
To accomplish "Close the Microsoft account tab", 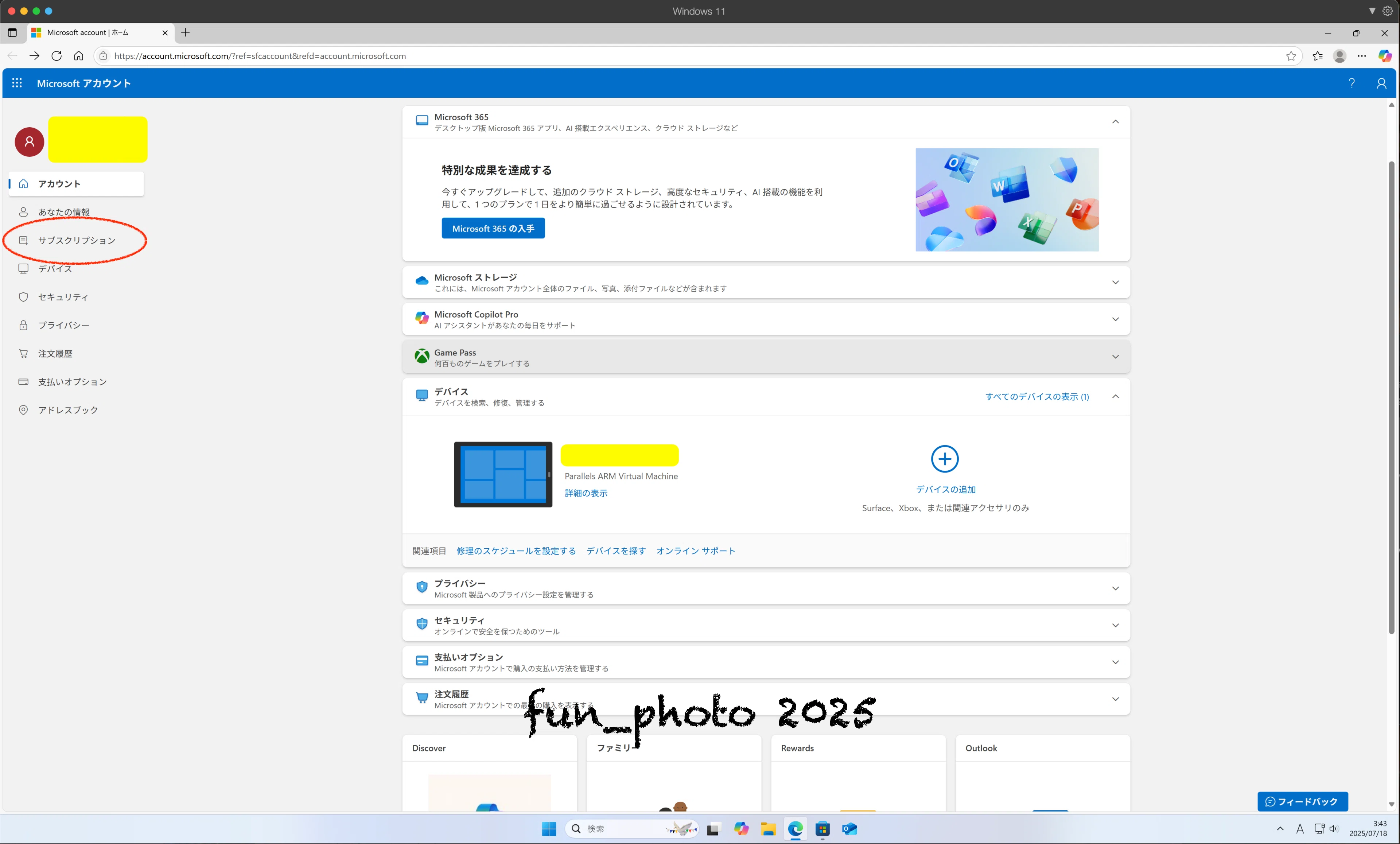I will (x=165, y=33).
